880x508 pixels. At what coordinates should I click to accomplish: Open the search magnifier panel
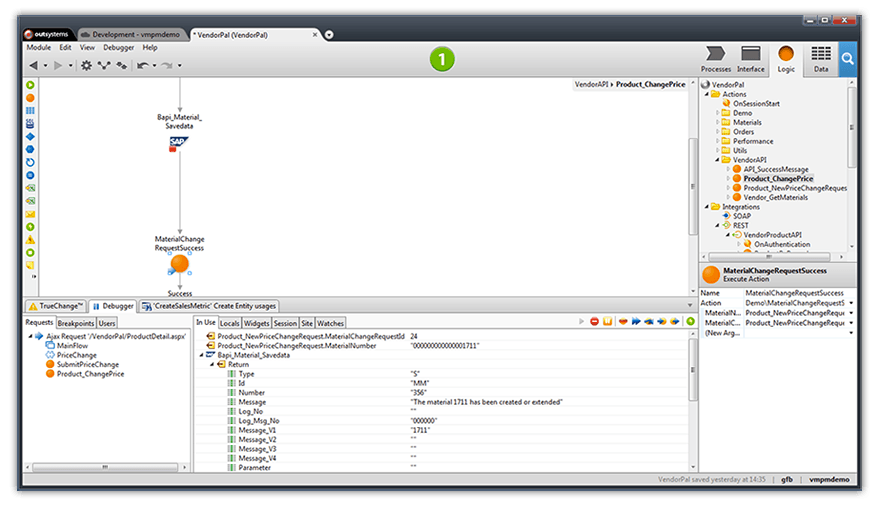coord(847,59)
